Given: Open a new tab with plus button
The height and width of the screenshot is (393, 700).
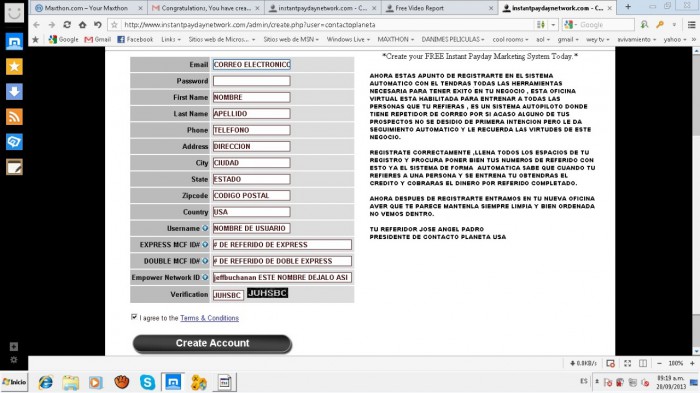Looking at the screenshot, I should 628,7.
